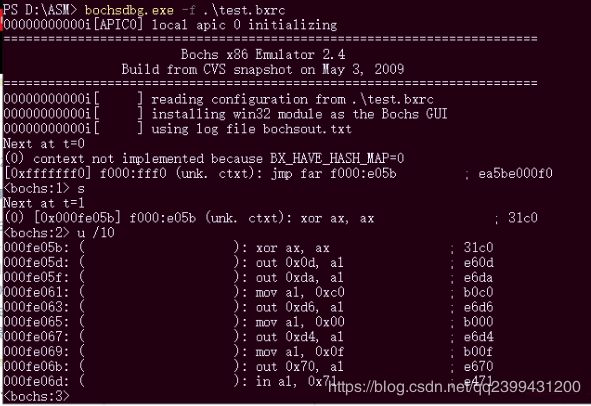The height and width of the screenshot is (406, 591).
Task: Click the 'Next at t=1' line
Action: 44,204
